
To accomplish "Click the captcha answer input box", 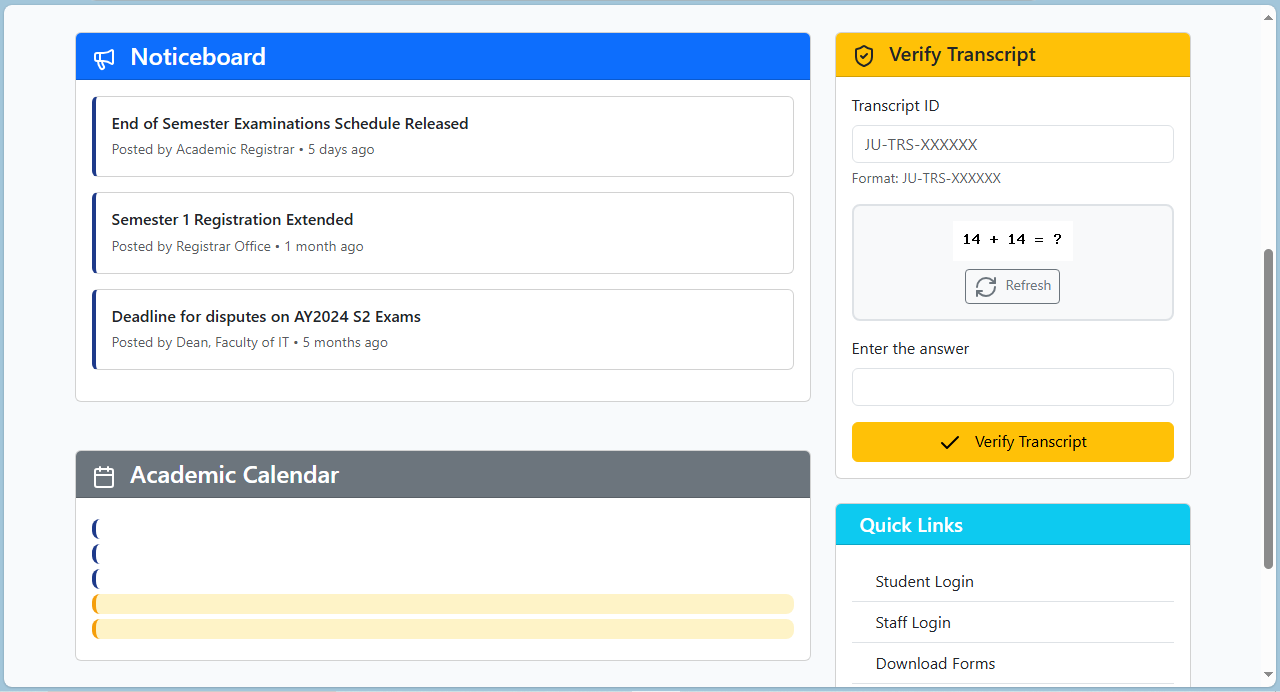I will coord(1012,387).
